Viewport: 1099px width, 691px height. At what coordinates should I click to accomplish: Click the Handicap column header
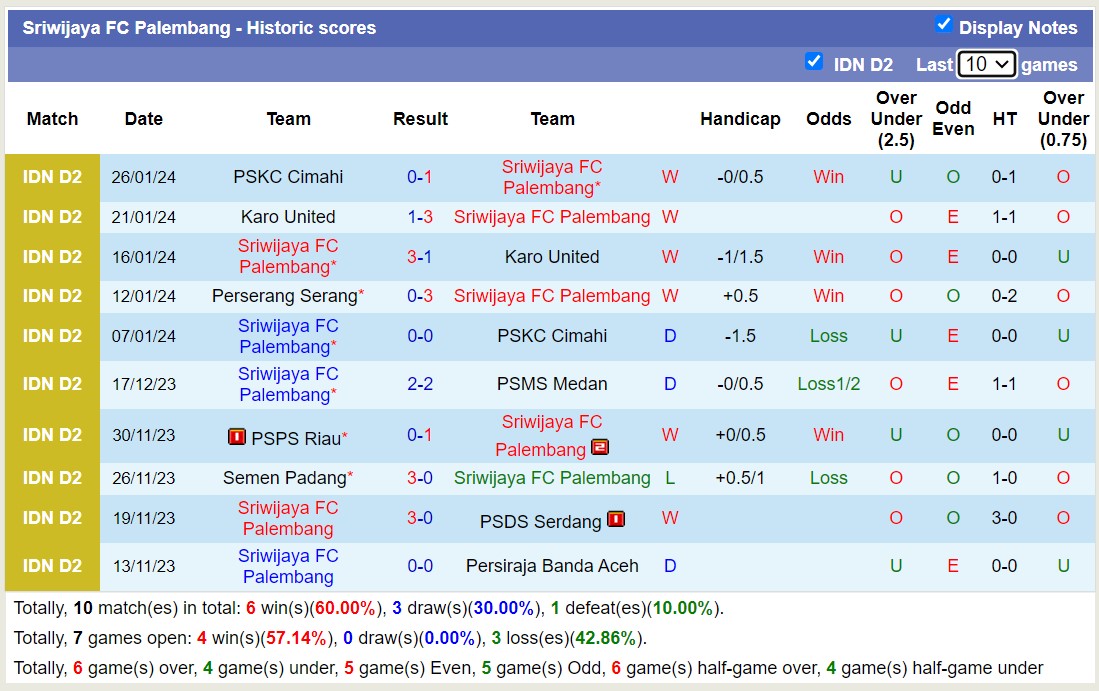pos(740,118)
